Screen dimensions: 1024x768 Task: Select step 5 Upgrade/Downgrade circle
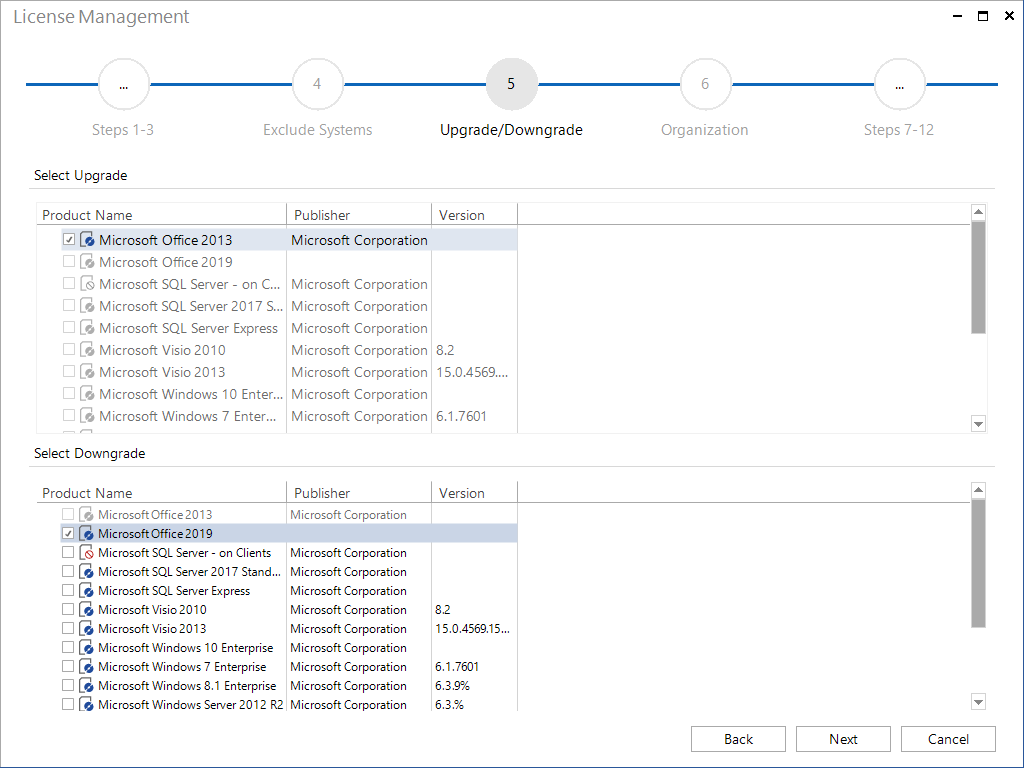click(x=511, y=84)
